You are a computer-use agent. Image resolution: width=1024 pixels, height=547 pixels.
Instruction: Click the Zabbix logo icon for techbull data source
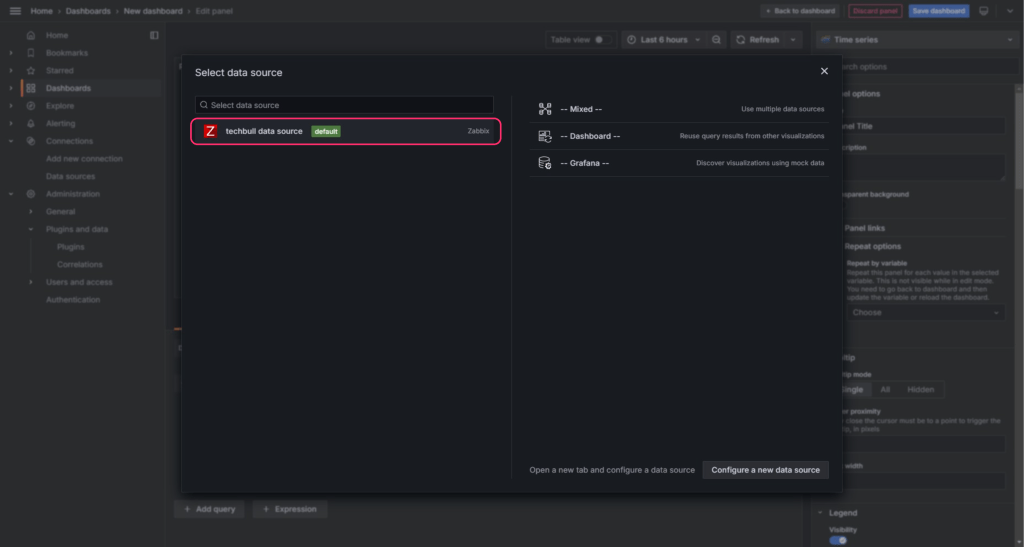(210, 131)
